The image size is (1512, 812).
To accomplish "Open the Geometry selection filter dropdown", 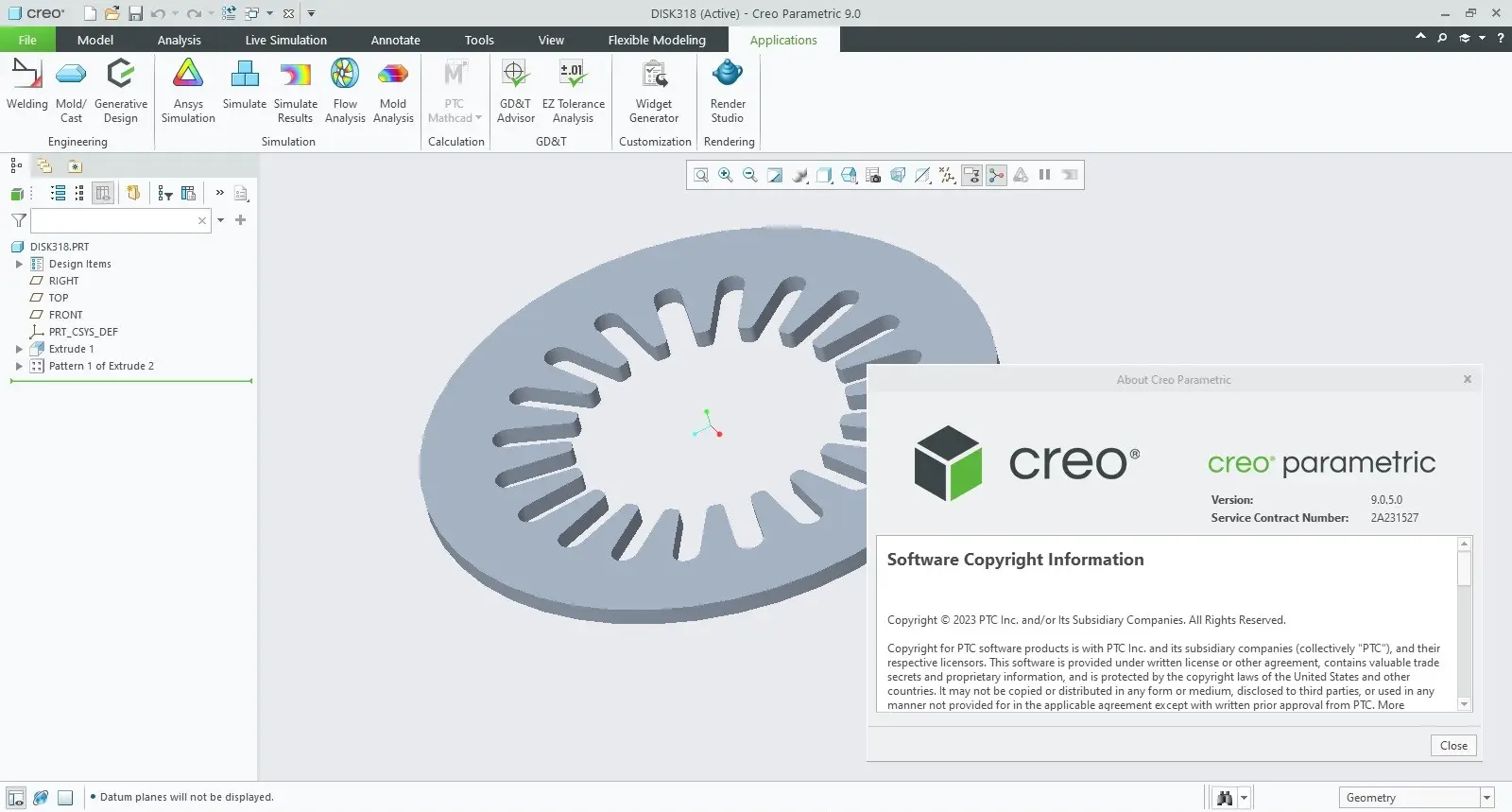I will click(x=1486, y=798).
